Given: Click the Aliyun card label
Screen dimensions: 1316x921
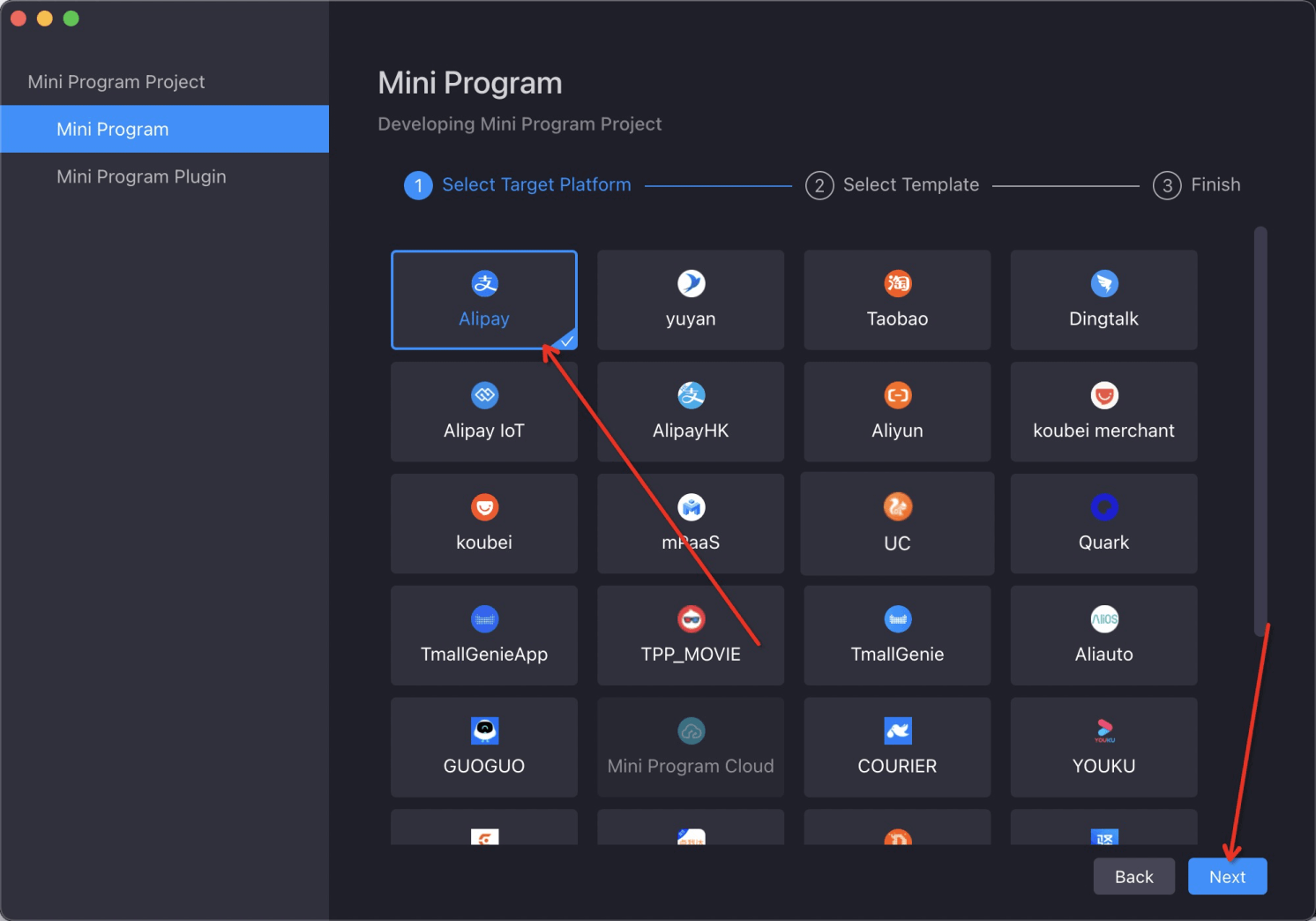Looking at the screenshot, I should tap(897, 431).
